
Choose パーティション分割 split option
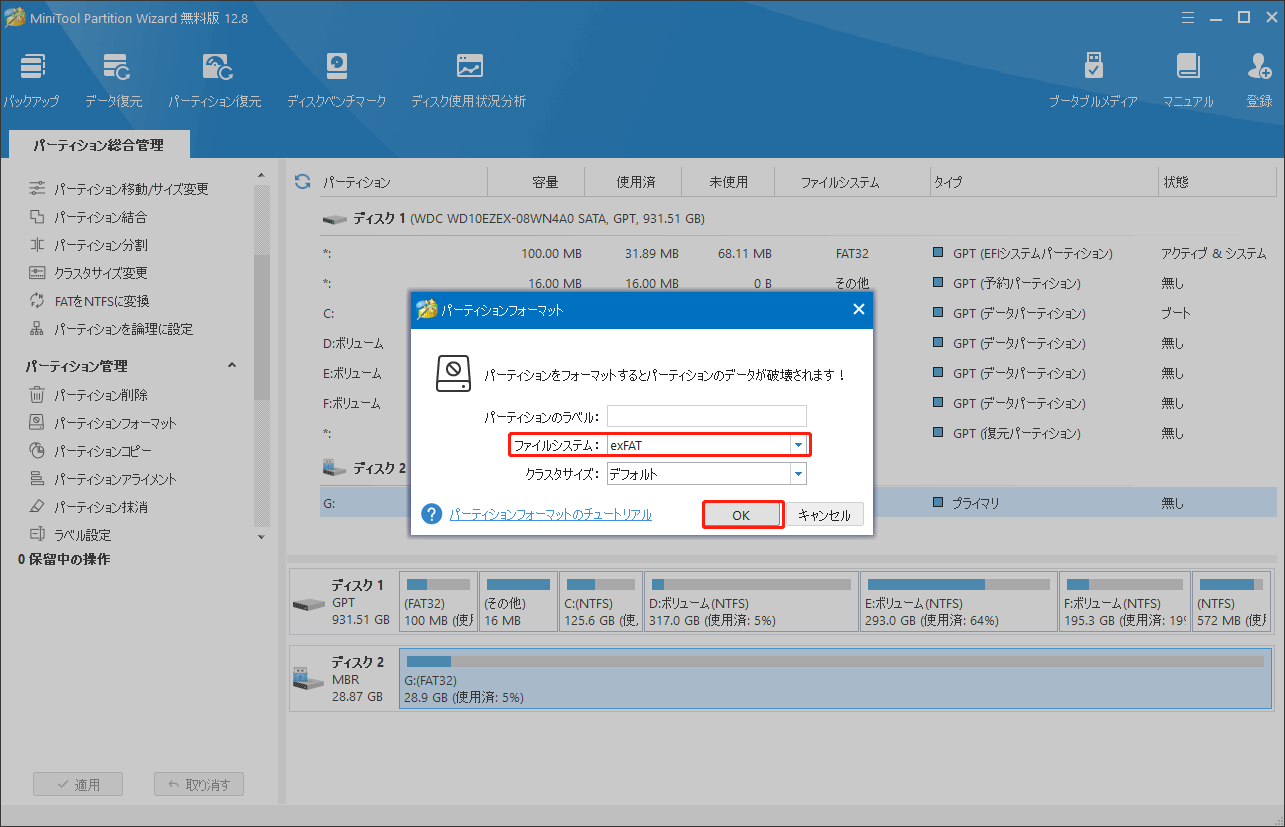pyautogui.click(x=88, y=245)
